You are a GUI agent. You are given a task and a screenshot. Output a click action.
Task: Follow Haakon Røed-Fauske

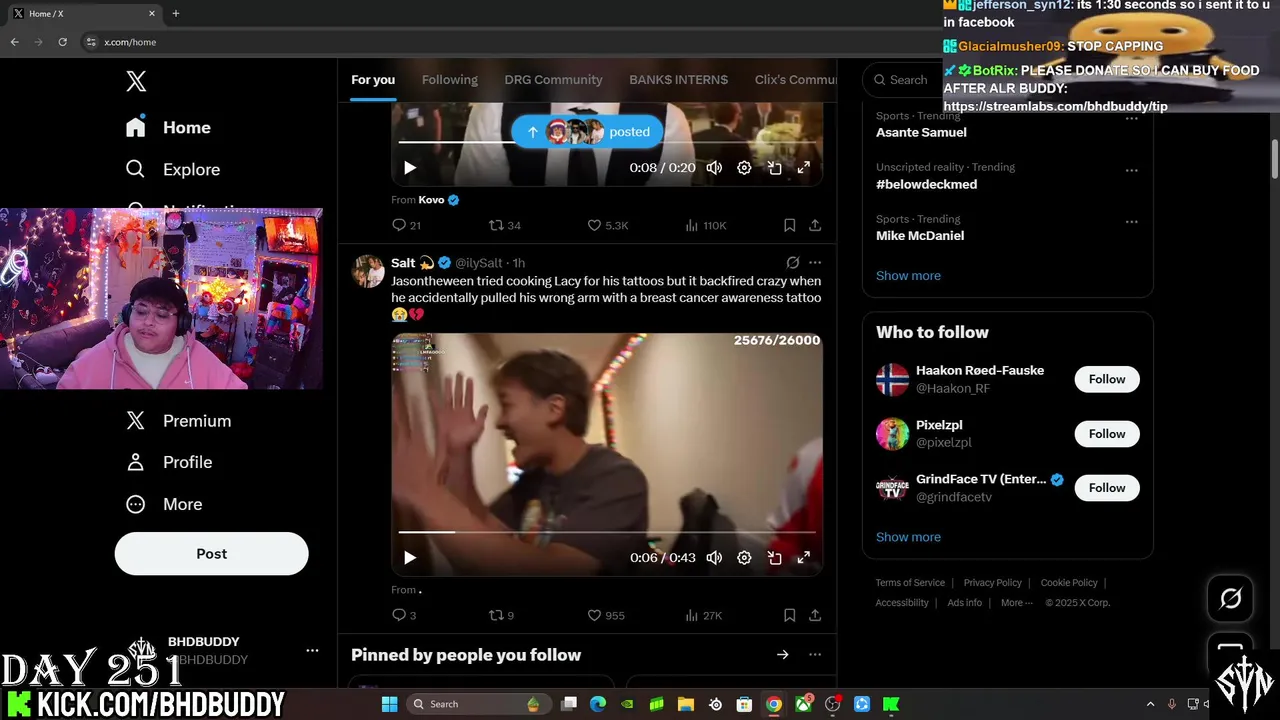pos(1107,379)
